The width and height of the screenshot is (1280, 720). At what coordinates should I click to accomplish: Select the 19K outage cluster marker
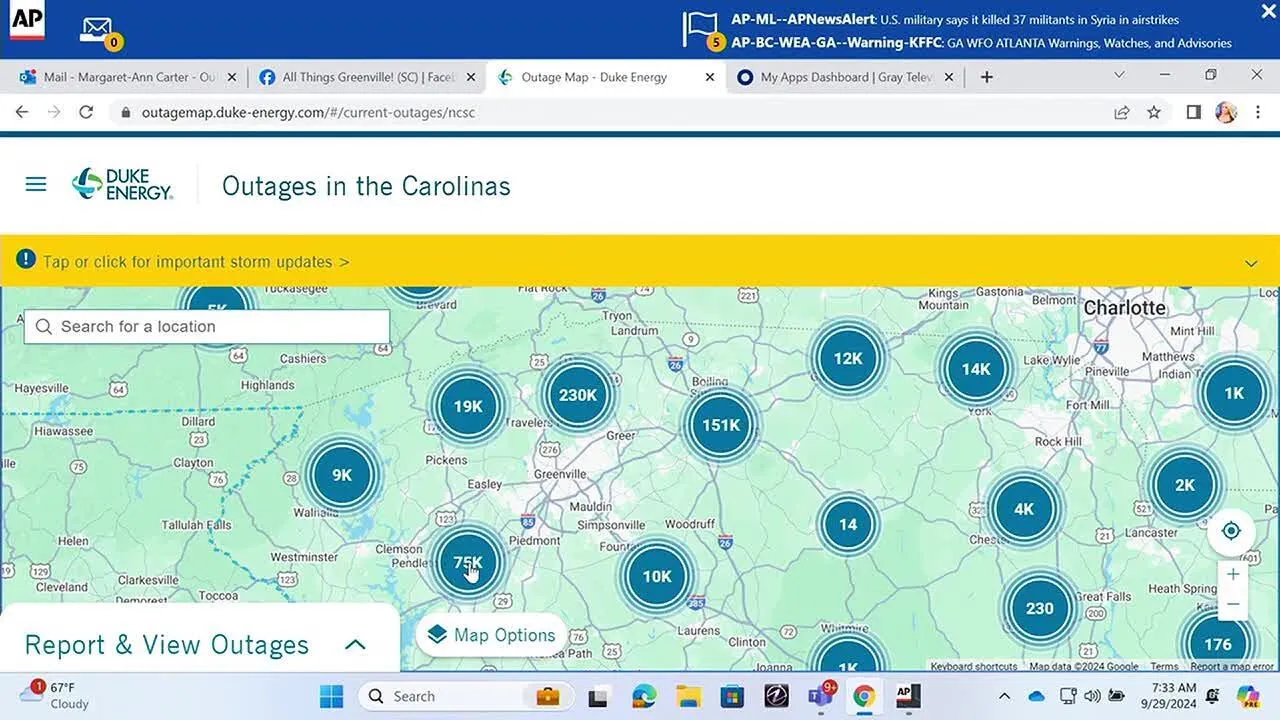coord(468,406)
